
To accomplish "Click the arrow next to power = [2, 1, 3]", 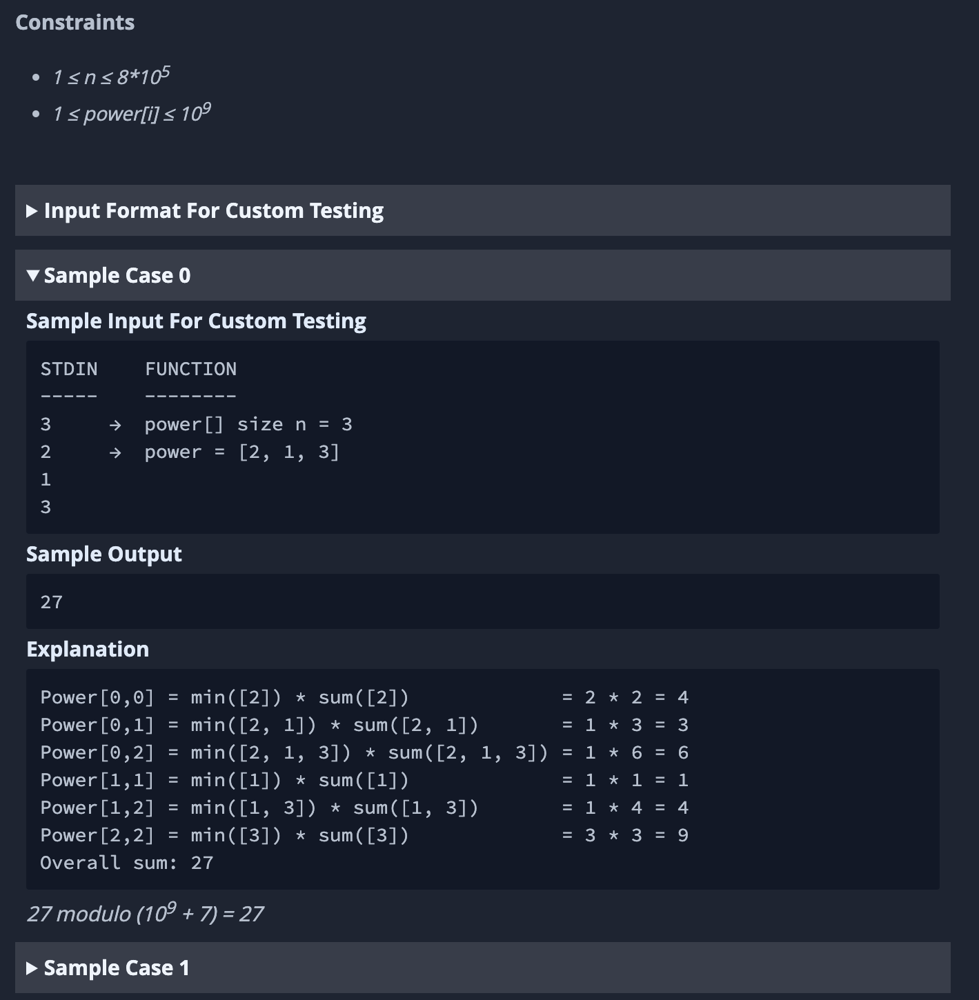I will [x=115, y=453].
